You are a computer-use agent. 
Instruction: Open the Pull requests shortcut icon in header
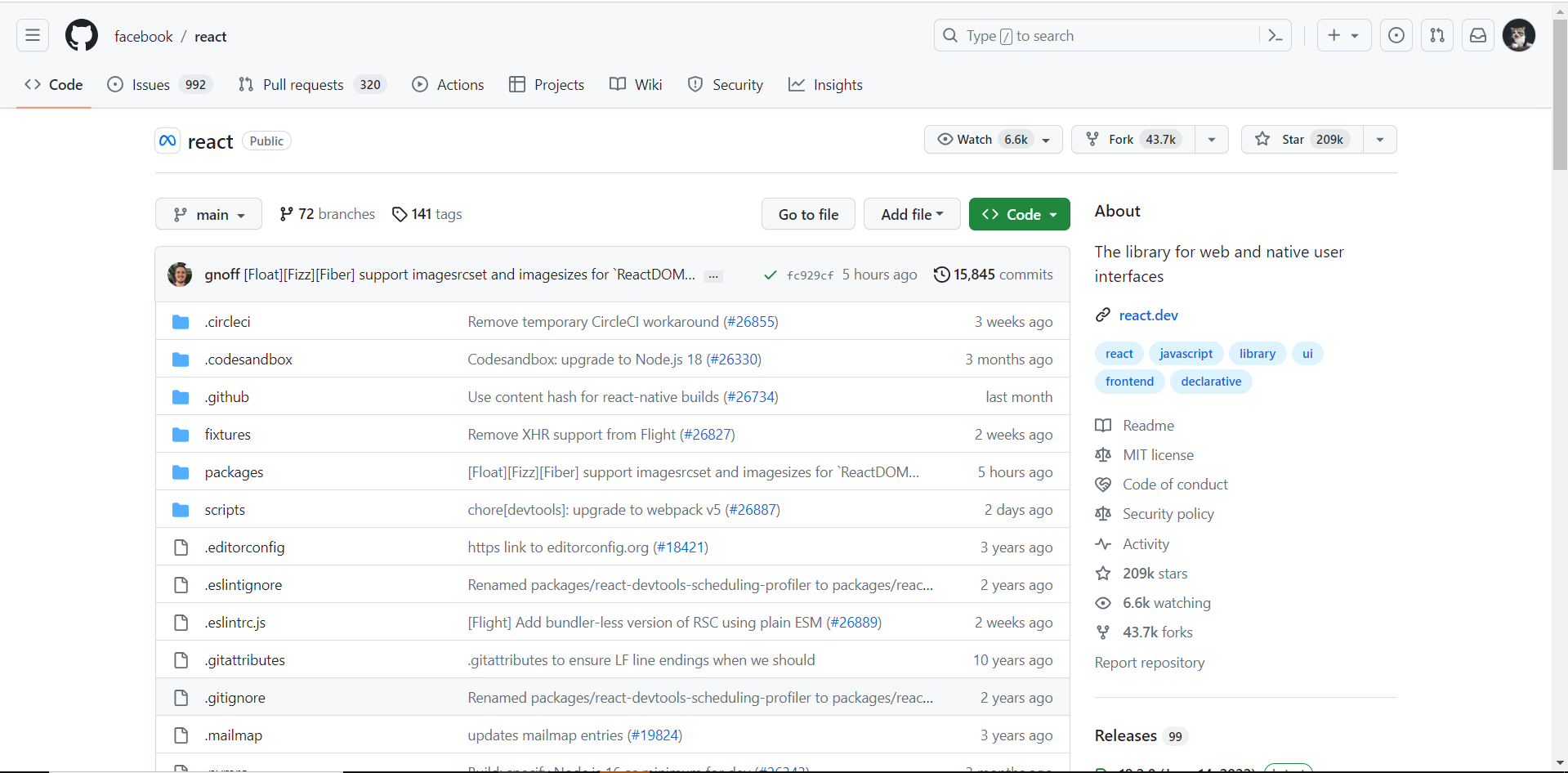[x=1437, y=35]
